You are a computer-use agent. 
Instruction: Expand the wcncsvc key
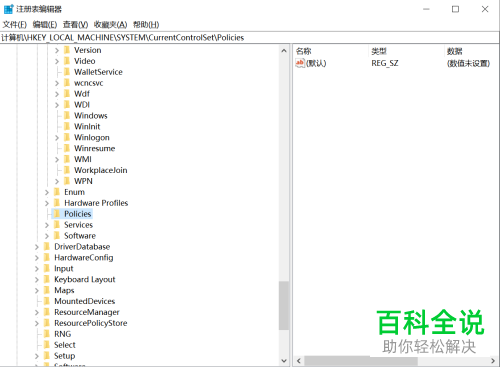click(x=57, y=83)
